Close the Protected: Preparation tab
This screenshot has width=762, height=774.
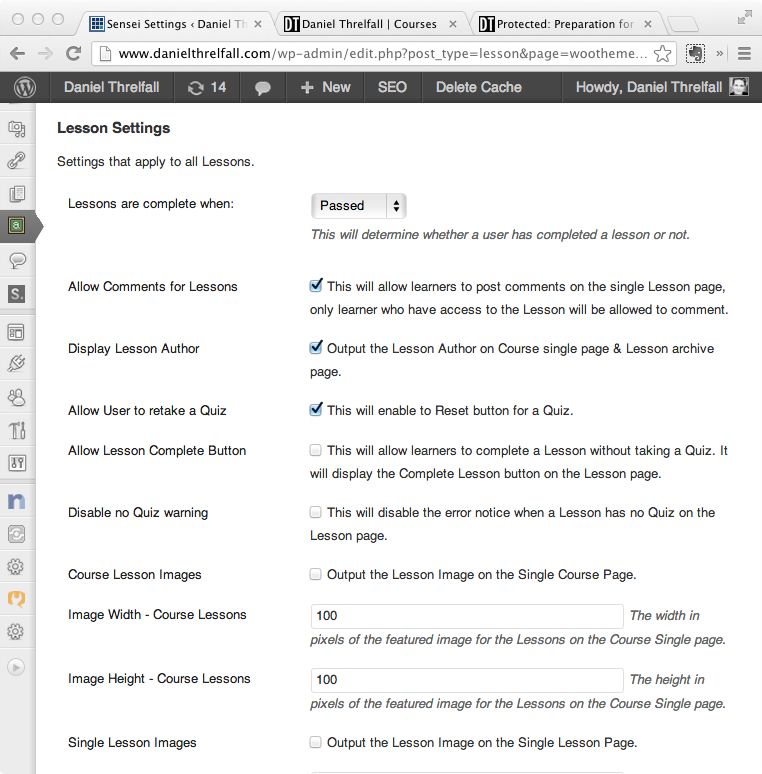pyautogui.click(x=648, y=24)
